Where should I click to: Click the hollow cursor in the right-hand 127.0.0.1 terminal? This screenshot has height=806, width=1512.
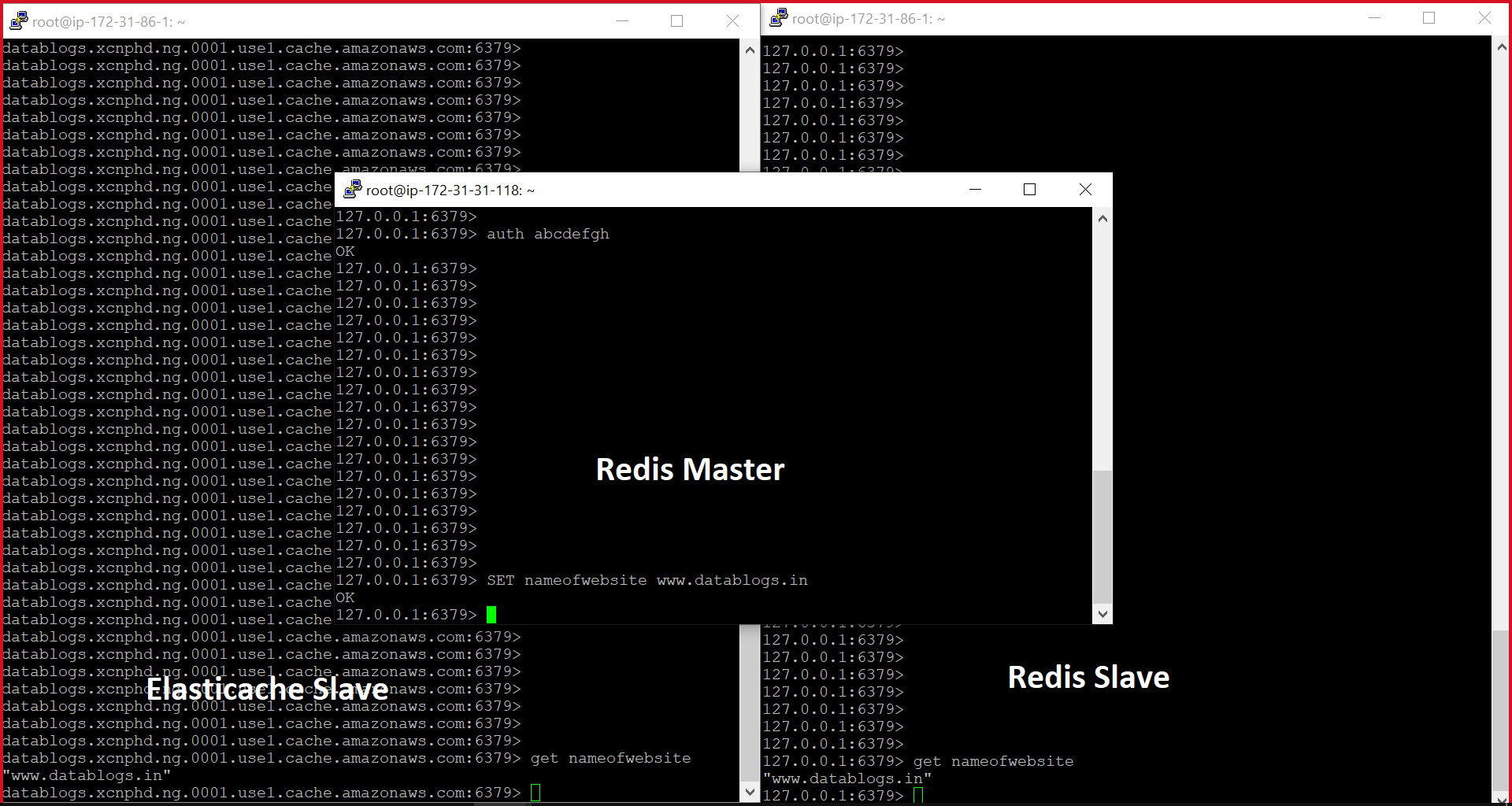(918, 796)
